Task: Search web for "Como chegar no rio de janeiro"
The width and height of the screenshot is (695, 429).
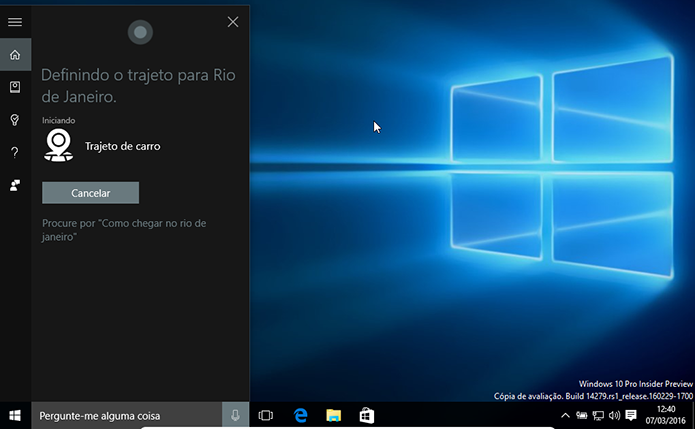Action: [124, 230]
